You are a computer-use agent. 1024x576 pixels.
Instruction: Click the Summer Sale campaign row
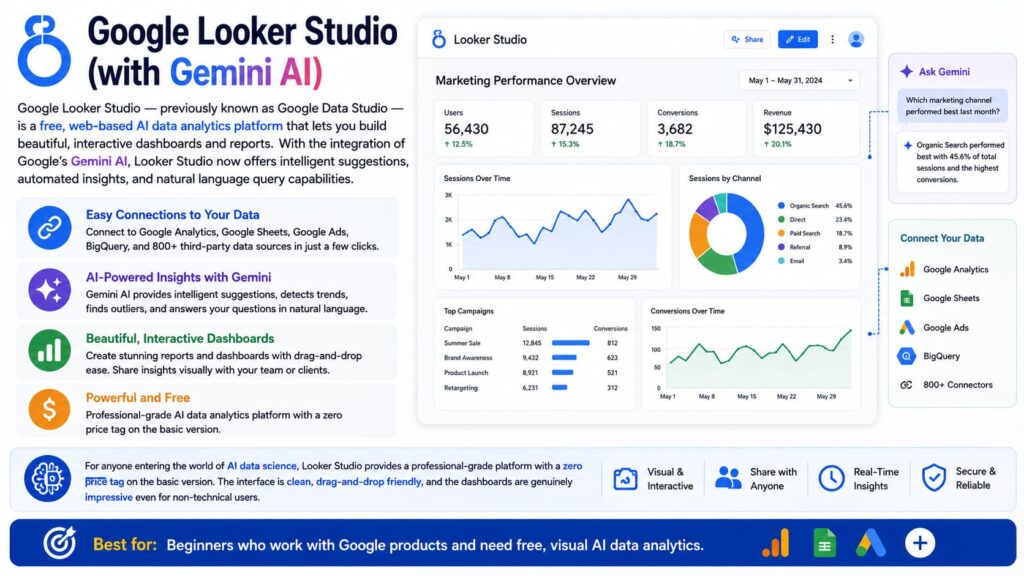535,343
